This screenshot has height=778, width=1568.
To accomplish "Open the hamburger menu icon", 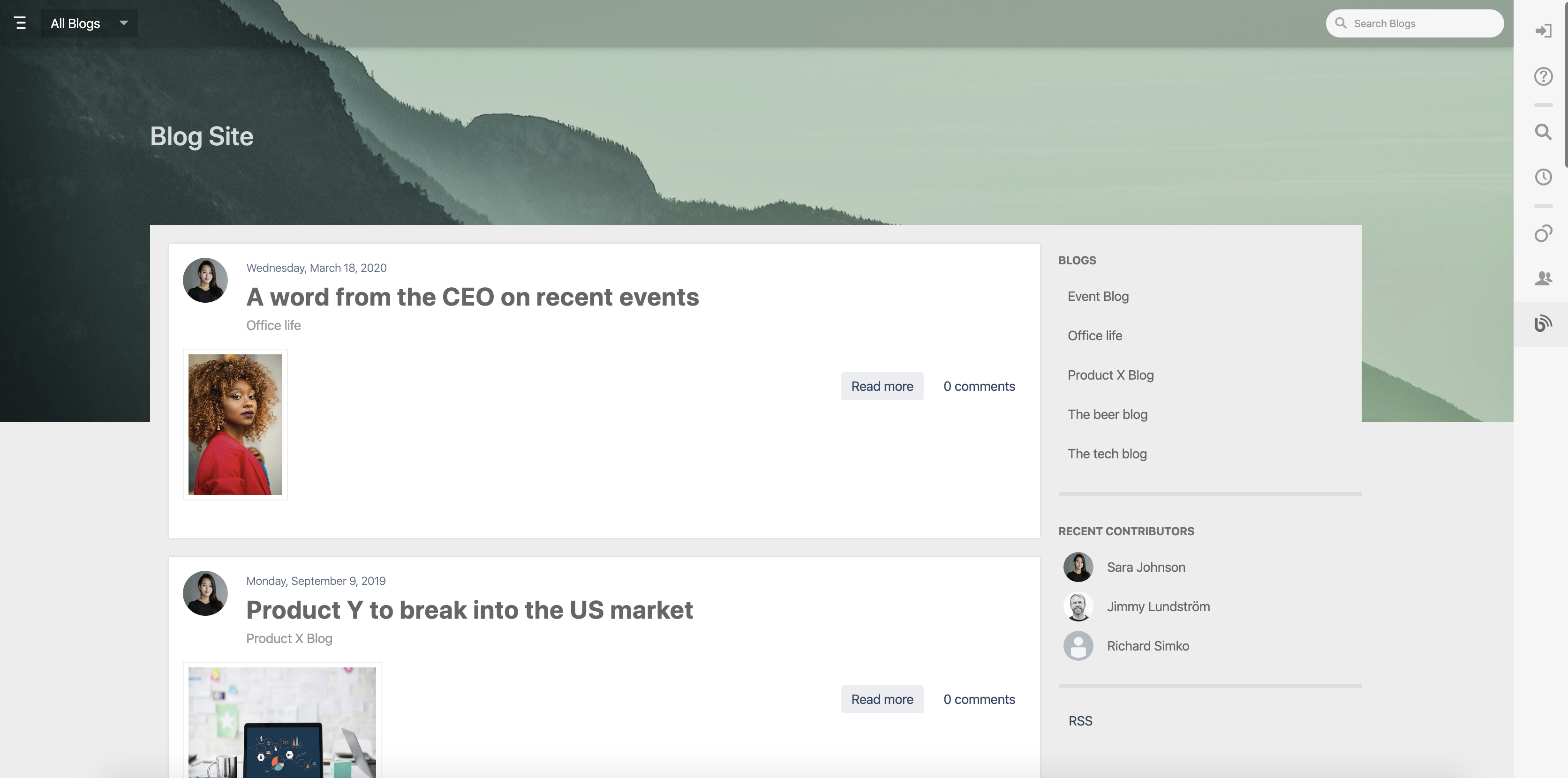I will [x=20, y=23].
